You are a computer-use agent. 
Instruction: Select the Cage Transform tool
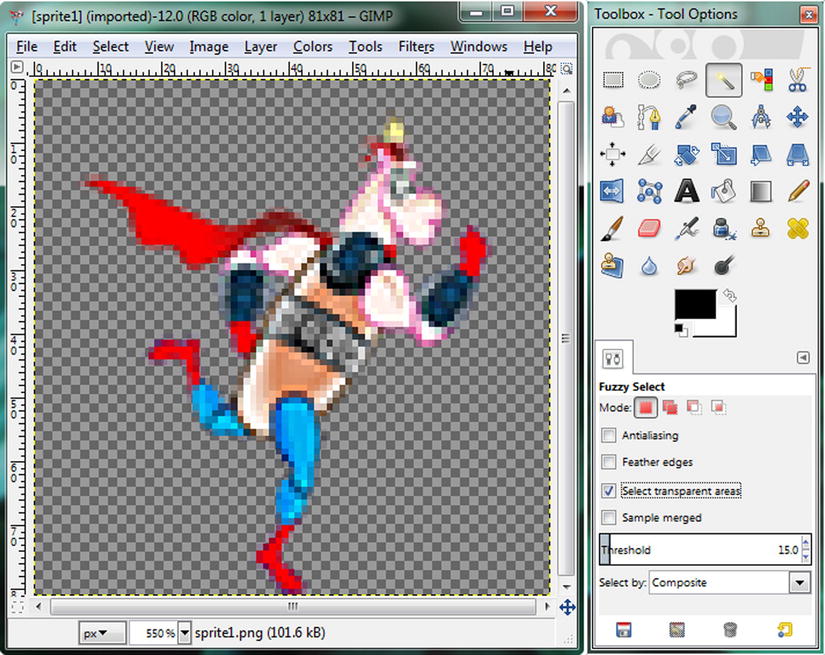[649, 191]
